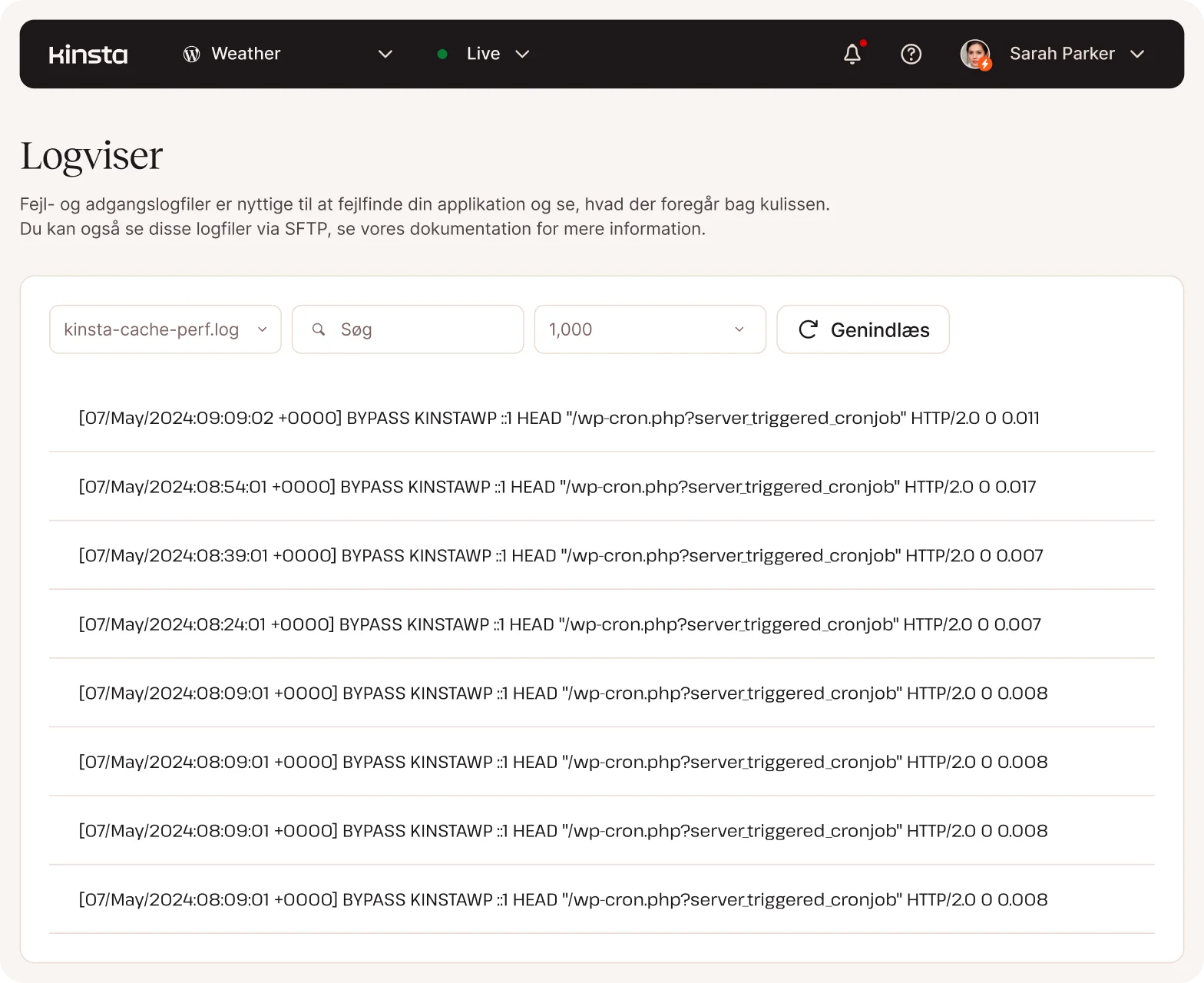Select the 09:09:02 log entry
The width and height of the screenshot is (1204, 983).
click(x=558, y=418)
